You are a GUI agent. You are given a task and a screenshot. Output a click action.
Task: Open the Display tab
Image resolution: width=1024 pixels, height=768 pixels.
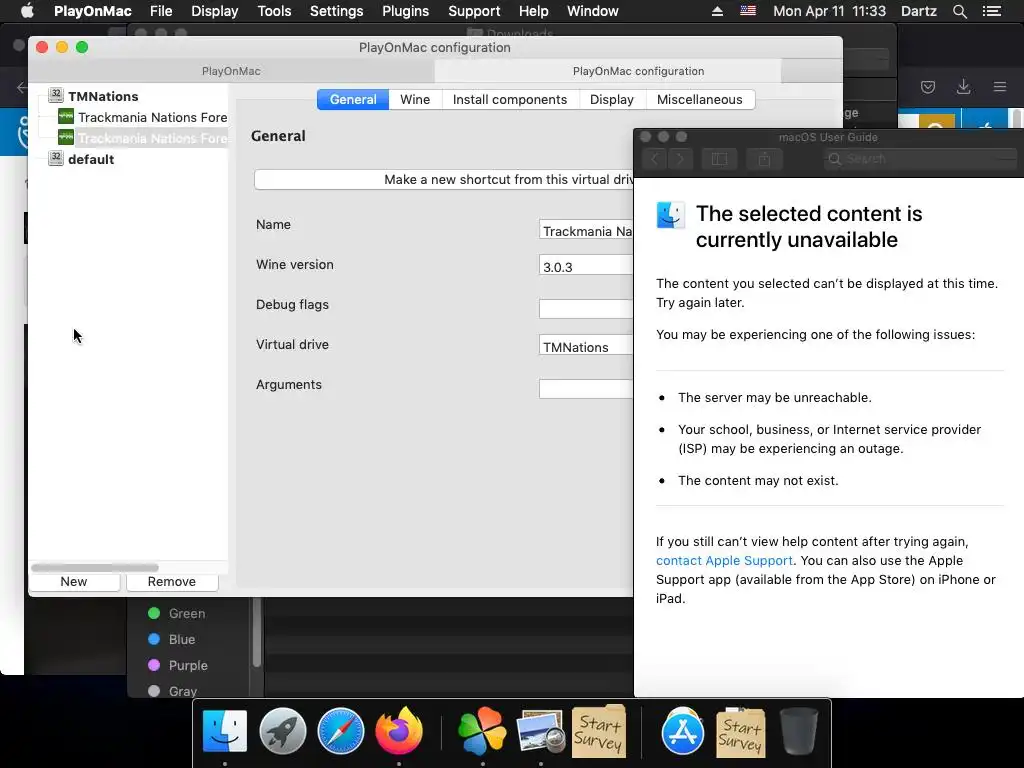611,99
